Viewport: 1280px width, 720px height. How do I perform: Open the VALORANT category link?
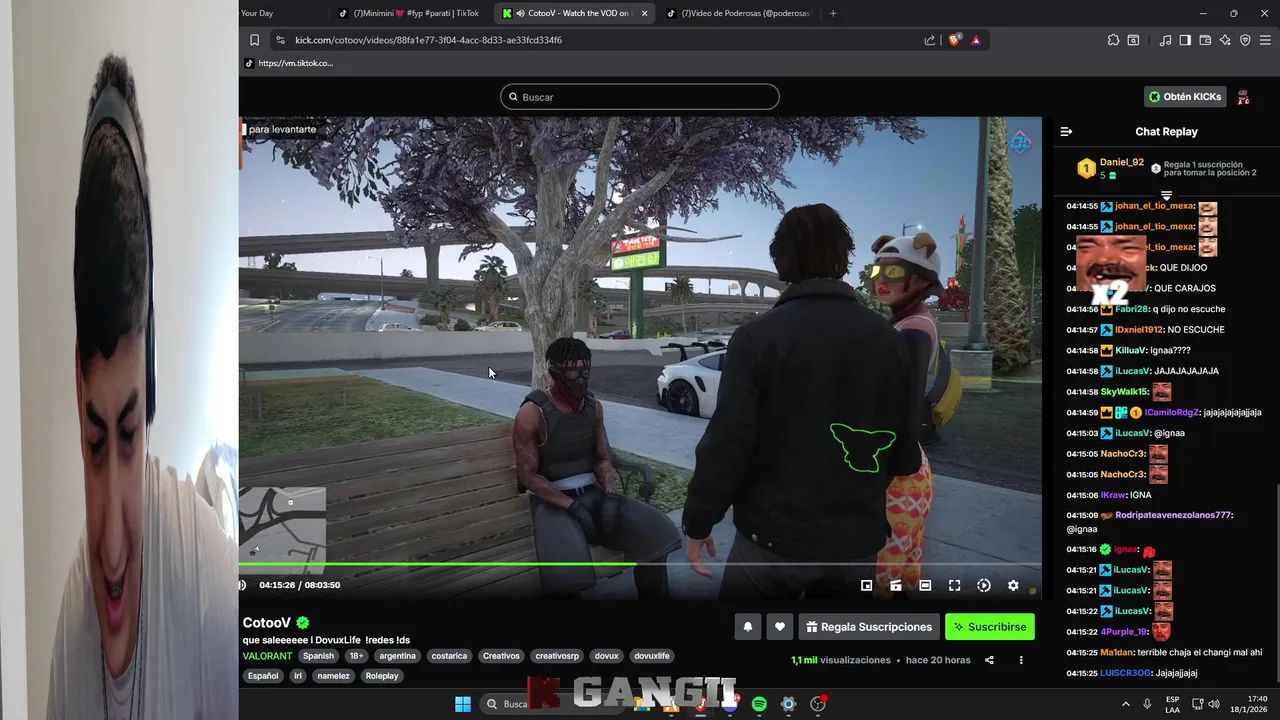click(267, 656)
